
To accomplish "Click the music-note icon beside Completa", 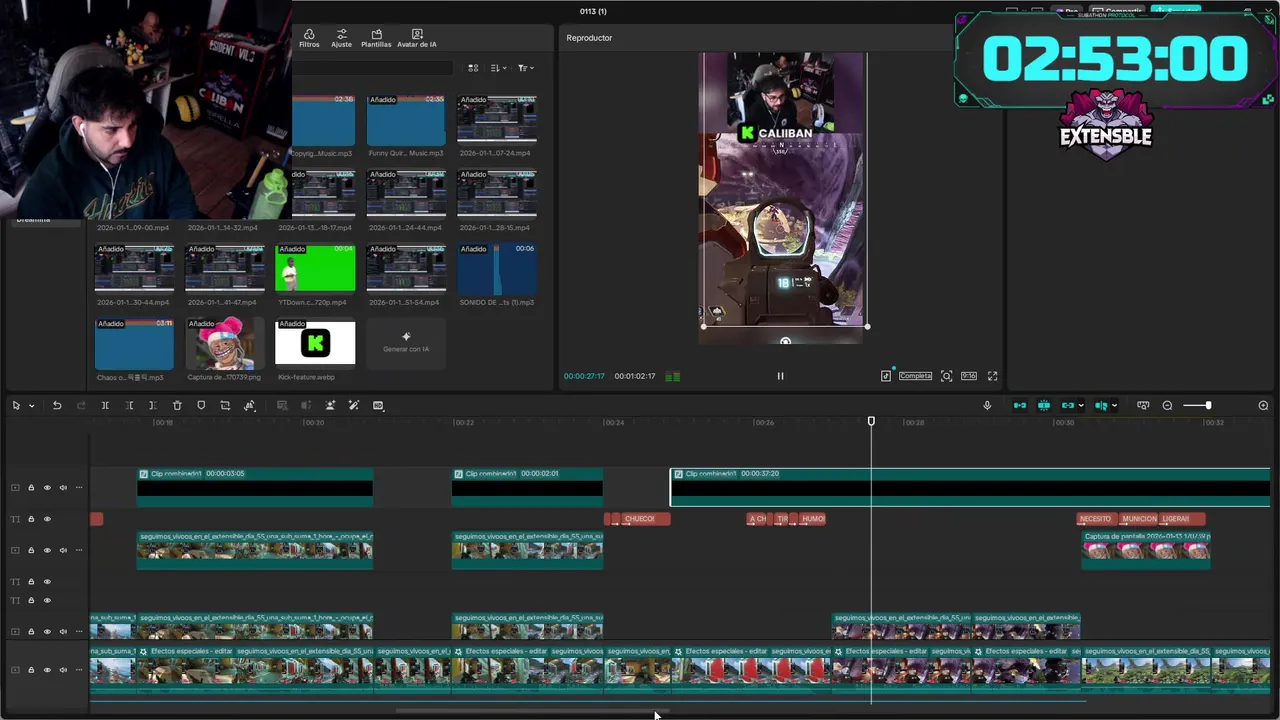I will coord(886,376).
